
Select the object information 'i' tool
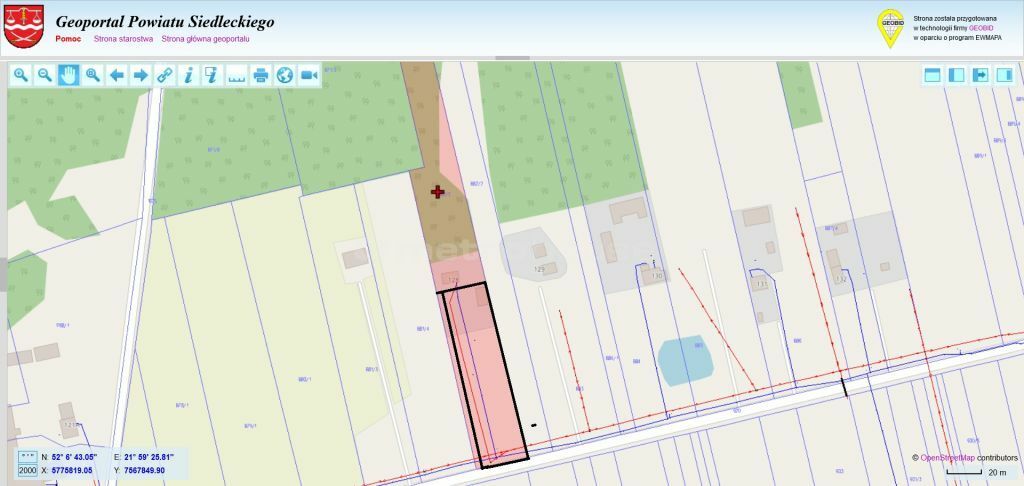click(188, 75)
